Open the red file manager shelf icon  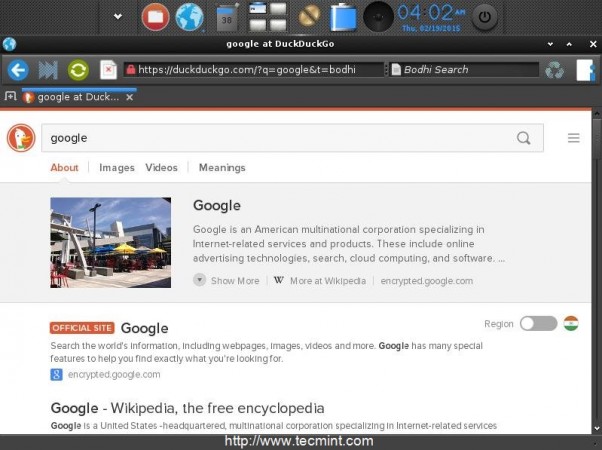[x=155, y=17]
